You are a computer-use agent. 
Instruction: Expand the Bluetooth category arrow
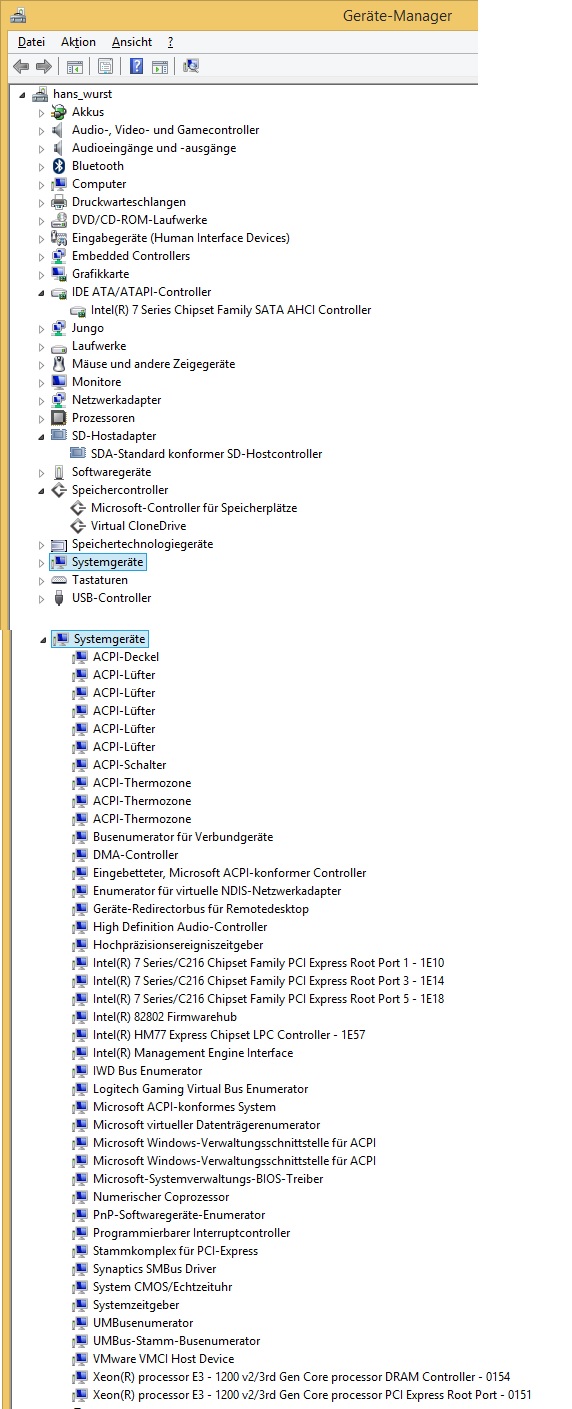click(x=42, y=166)
